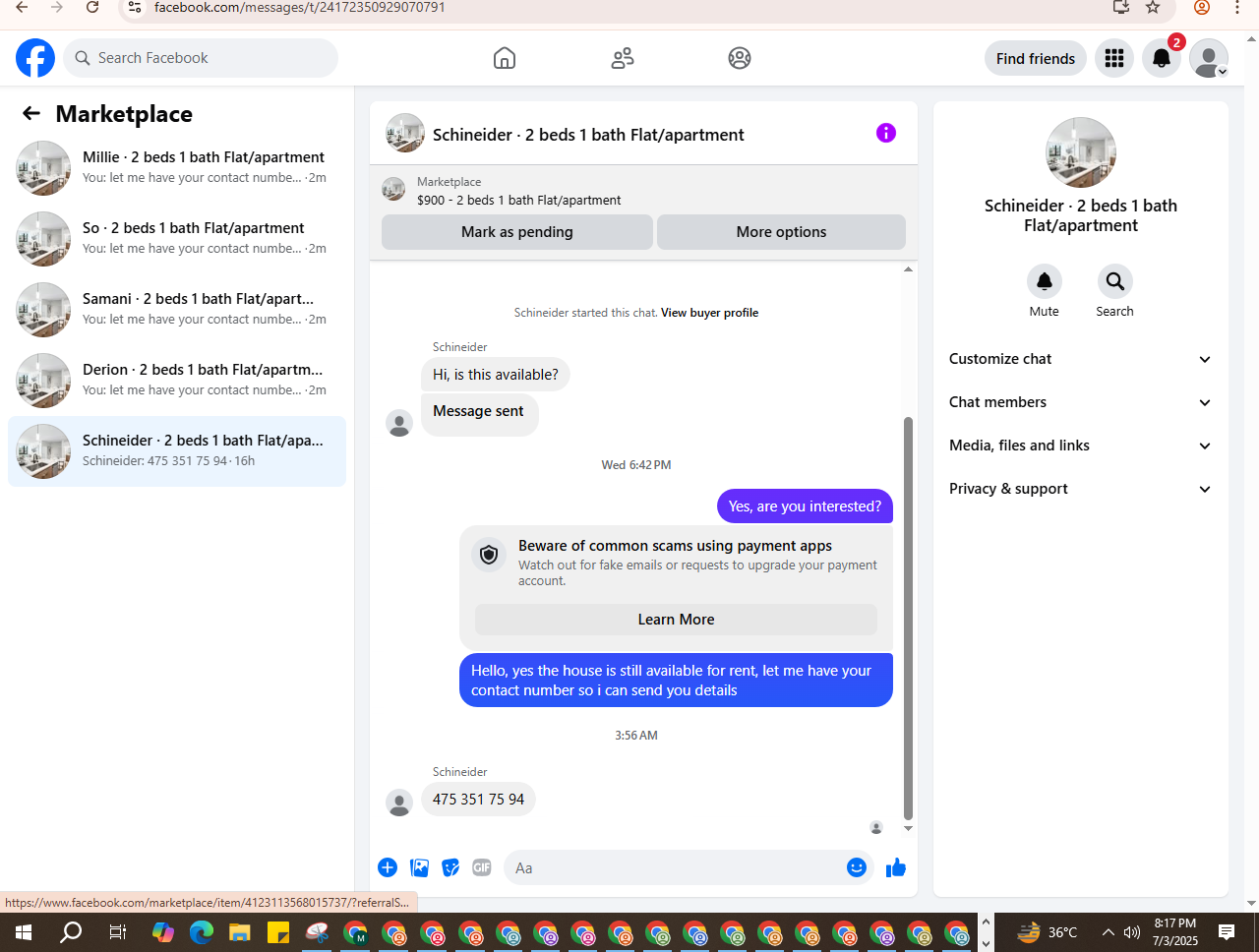The width and height of the screenshot is (1259, 952).
Task: Click the Search Facebook field
Action: [201, 58]
